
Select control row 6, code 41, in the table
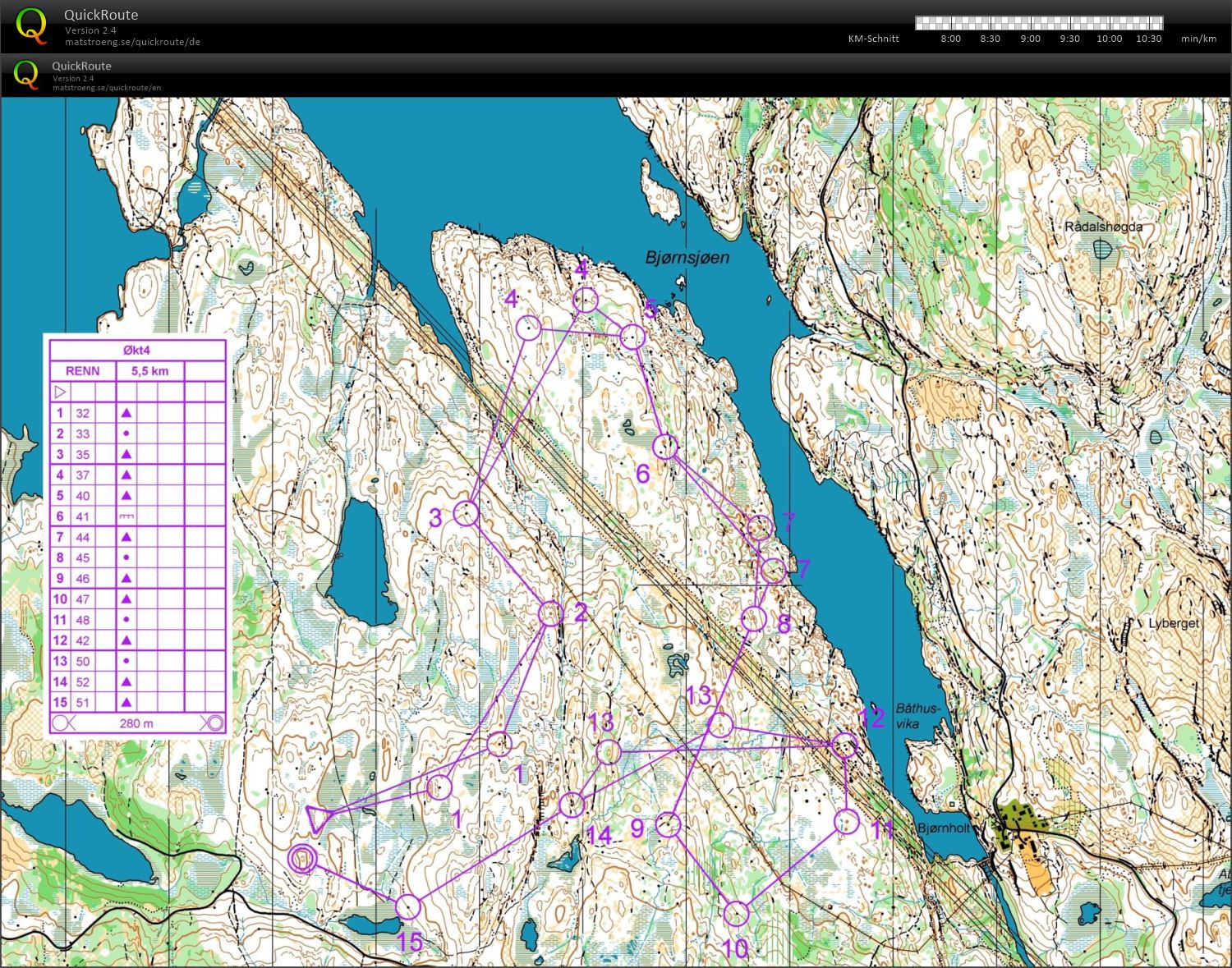[x=137, y=516]
